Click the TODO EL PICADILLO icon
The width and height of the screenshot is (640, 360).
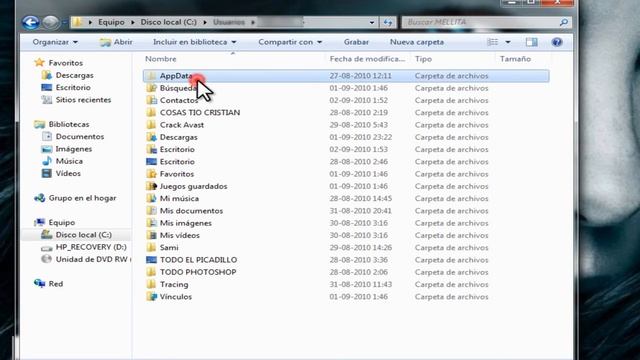click(151, 260)
